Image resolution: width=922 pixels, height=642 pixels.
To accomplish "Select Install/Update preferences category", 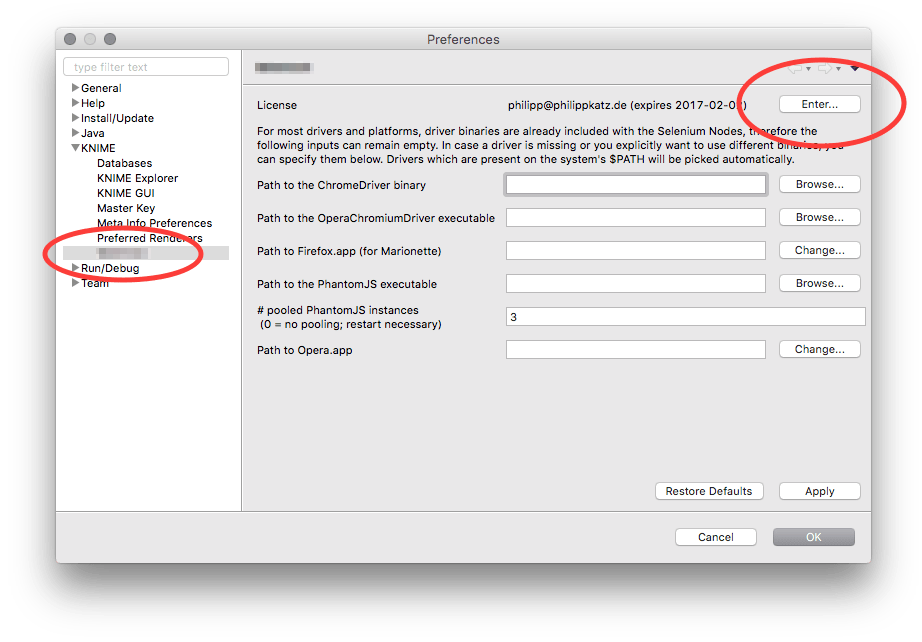I will 118,118.
